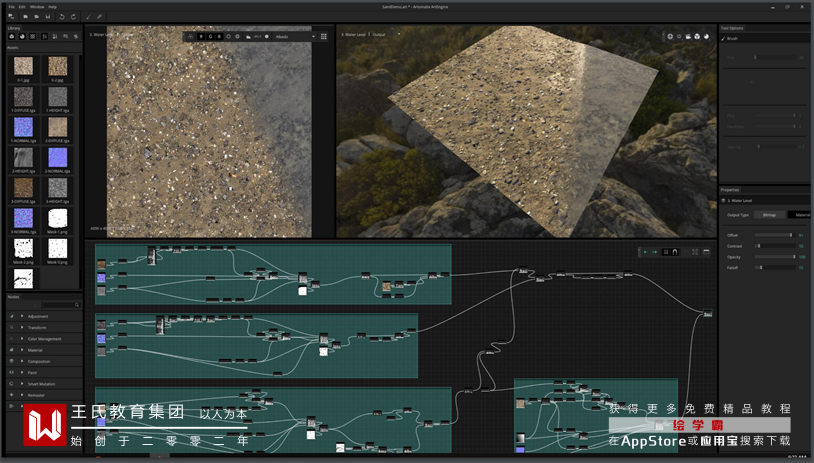Viewport: 814px width, 463px height.
Task: Select the 3-DIFFUSE.tga asset thumbnail
Action: pos(23,188)
